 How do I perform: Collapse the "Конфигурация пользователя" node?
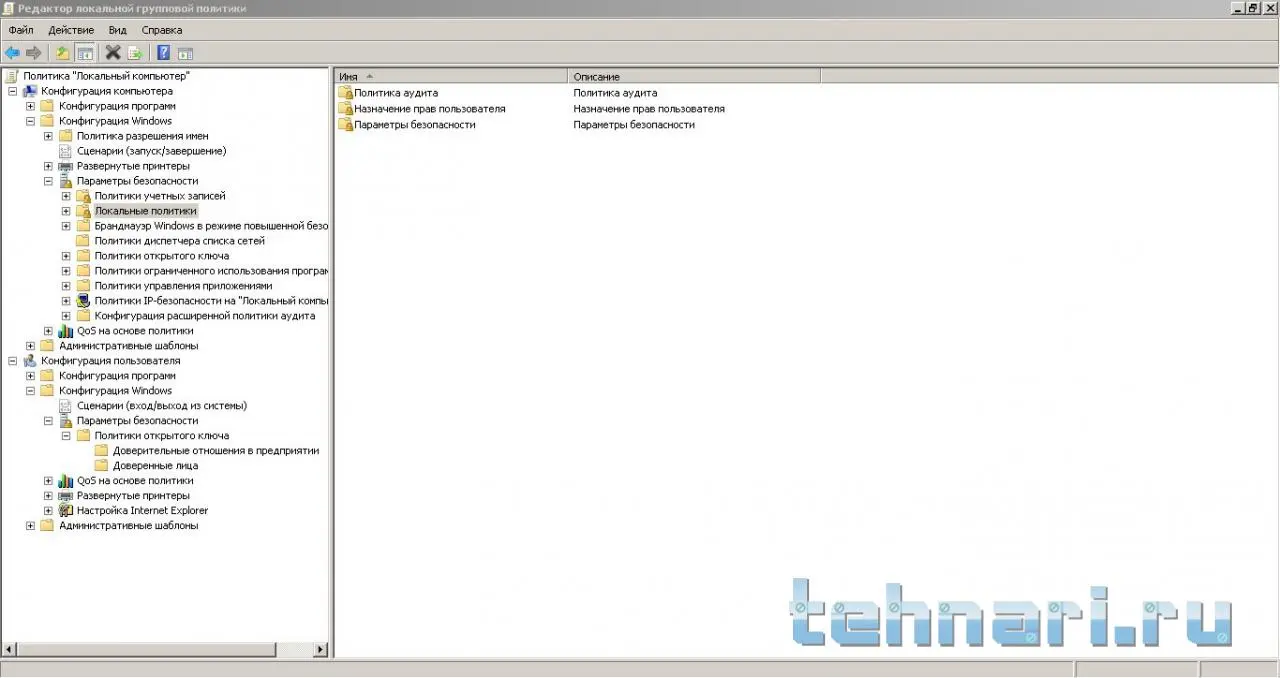pyautogui.click(x=12, y=361)
